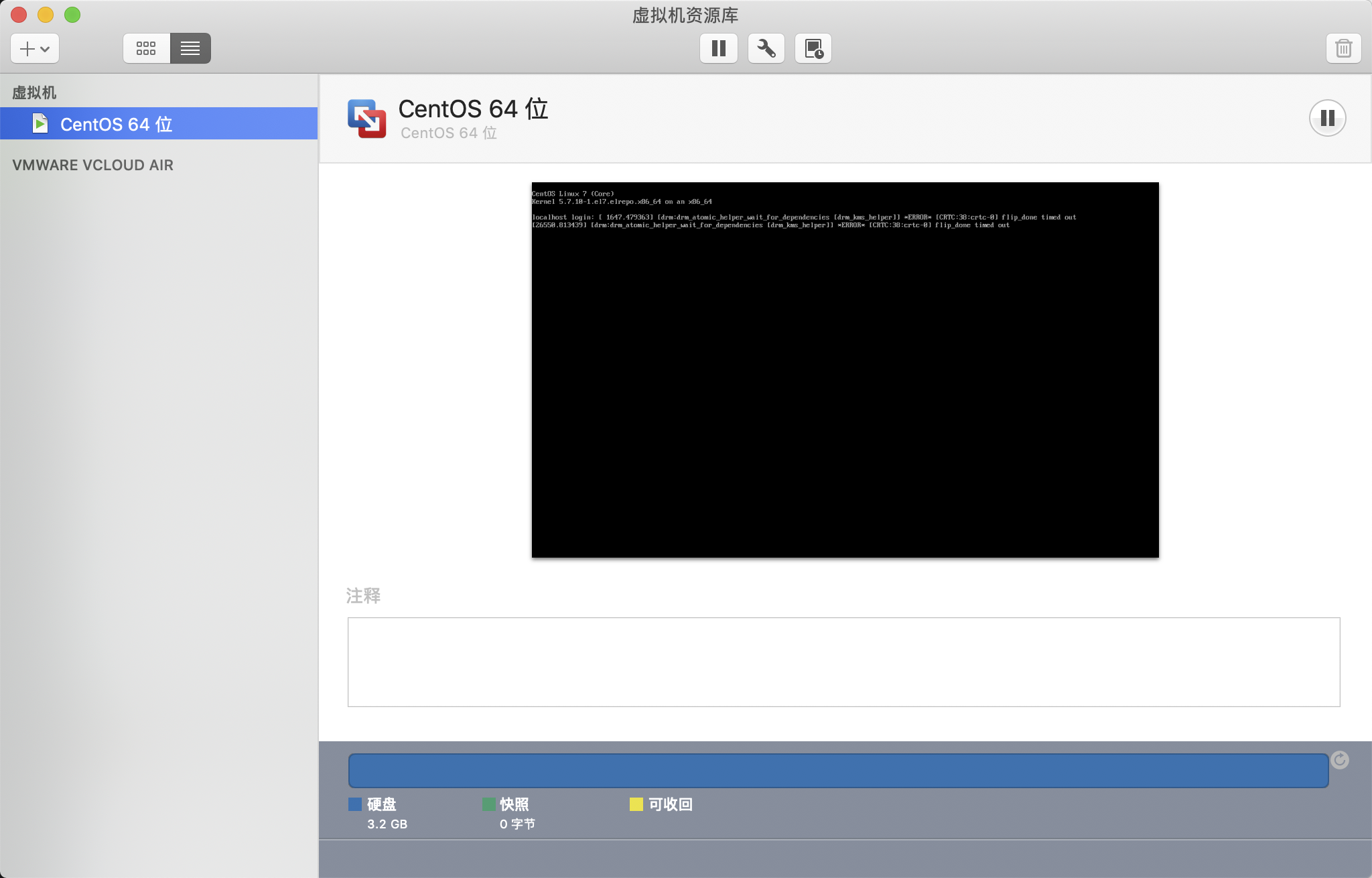1372x878 pixels.
Task: Click the blue 硬盘 color swatch
Action: 355,804
